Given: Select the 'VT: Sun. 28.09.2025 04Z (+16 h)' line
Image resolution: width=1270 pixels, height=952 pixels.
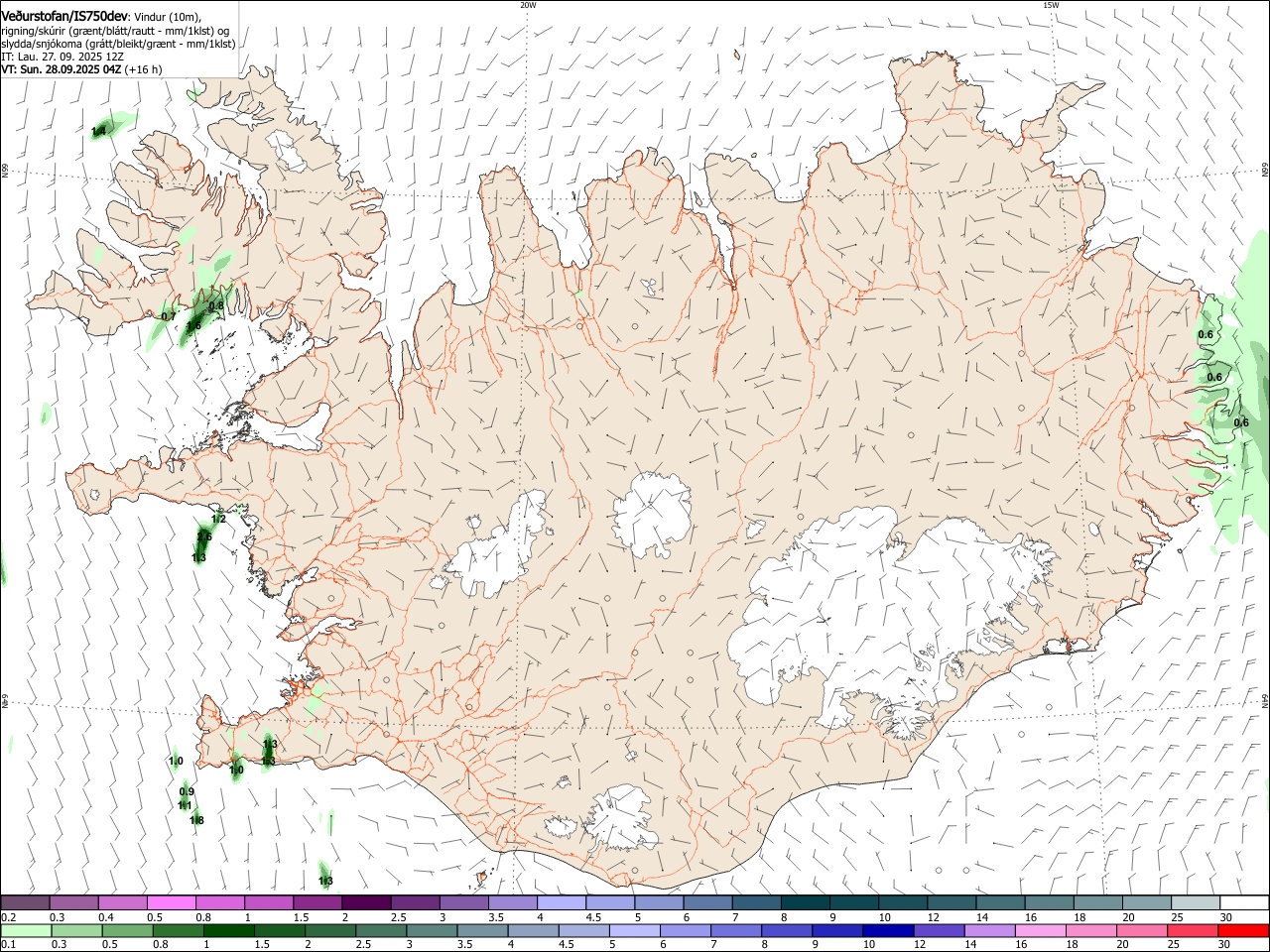Looking at the screenshot, I should click(x=81, y=69).
